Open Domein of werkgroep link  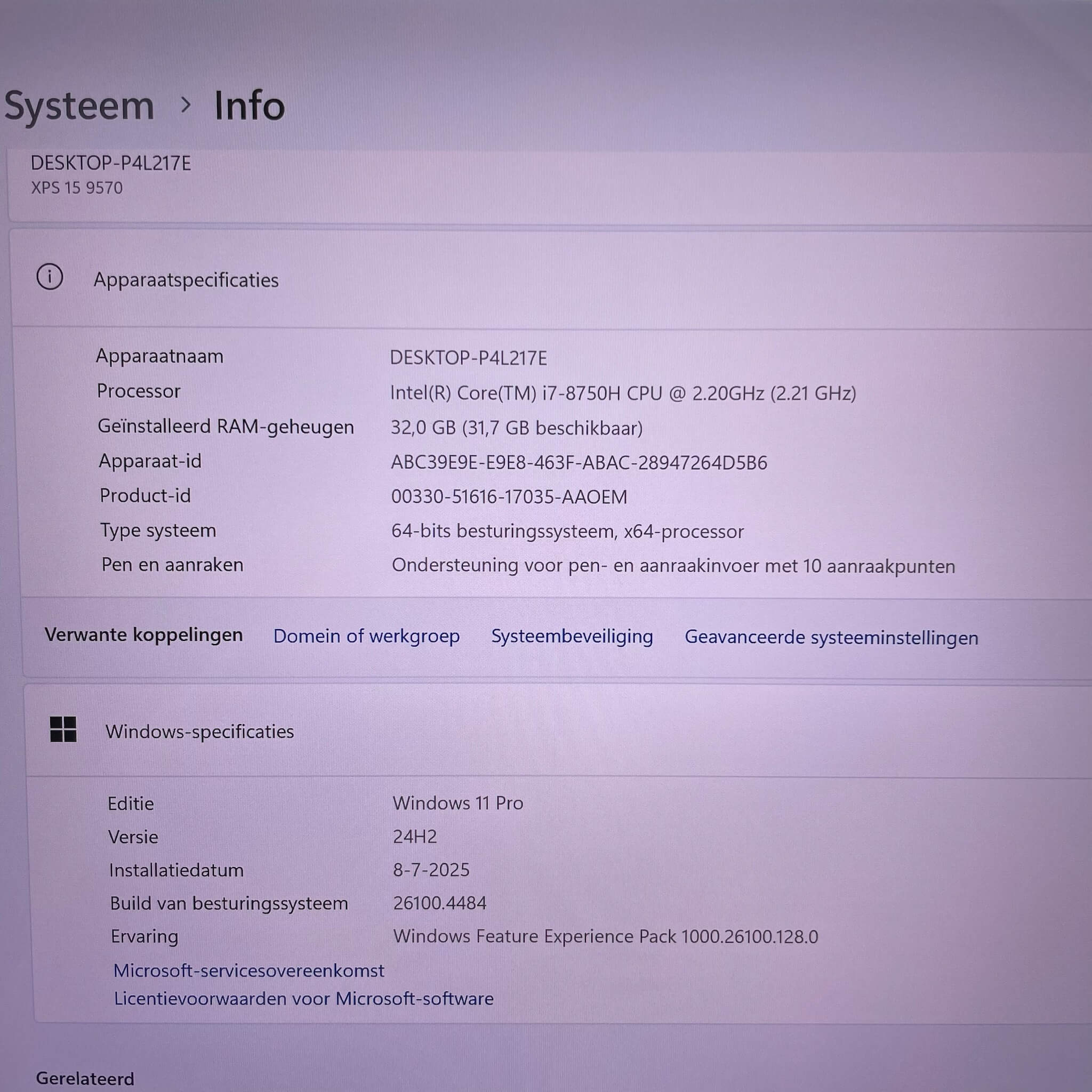(366, 637)
